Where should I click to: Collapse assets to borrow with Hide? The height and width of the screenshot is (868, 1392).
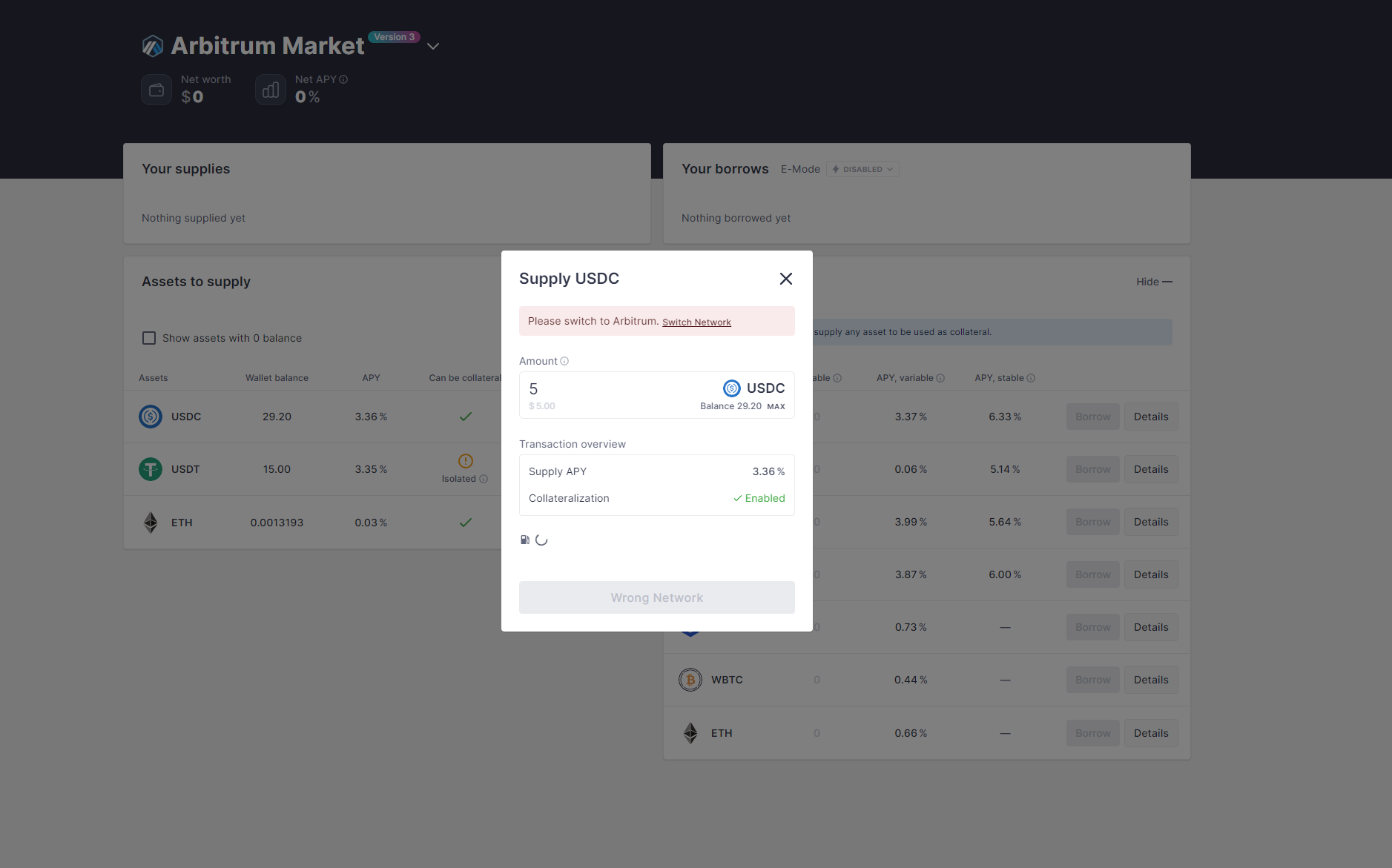[1154, 282]
